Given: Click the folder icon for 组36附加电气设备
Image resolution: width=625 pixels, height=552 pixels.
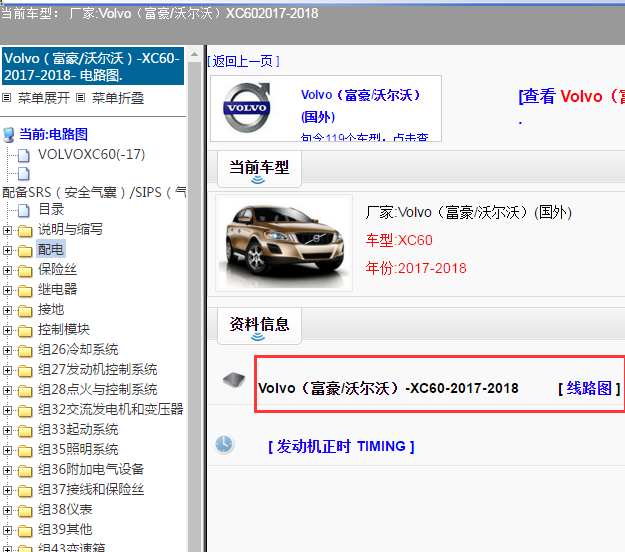Looking at the screenshot, I should tap(25, 471).
